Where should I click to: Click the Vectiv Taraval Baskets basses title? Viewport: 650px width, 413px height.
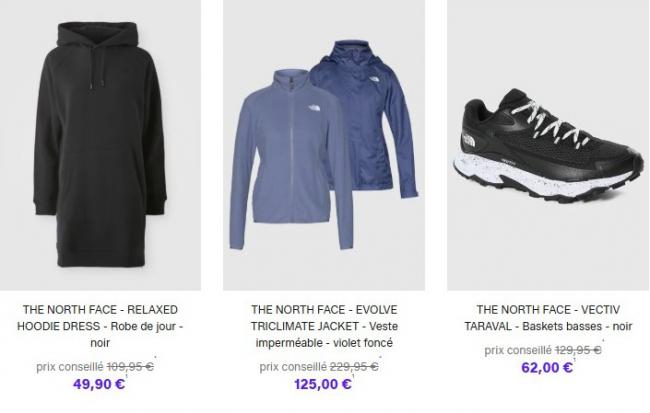pyautogui.click(x=548, y=318)
